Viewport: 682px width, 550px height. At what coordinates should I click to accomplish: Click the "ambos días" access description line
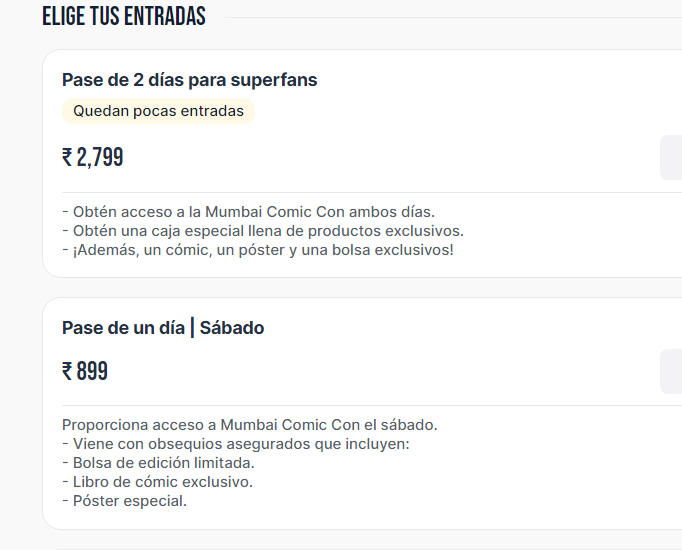coord(248,212)
